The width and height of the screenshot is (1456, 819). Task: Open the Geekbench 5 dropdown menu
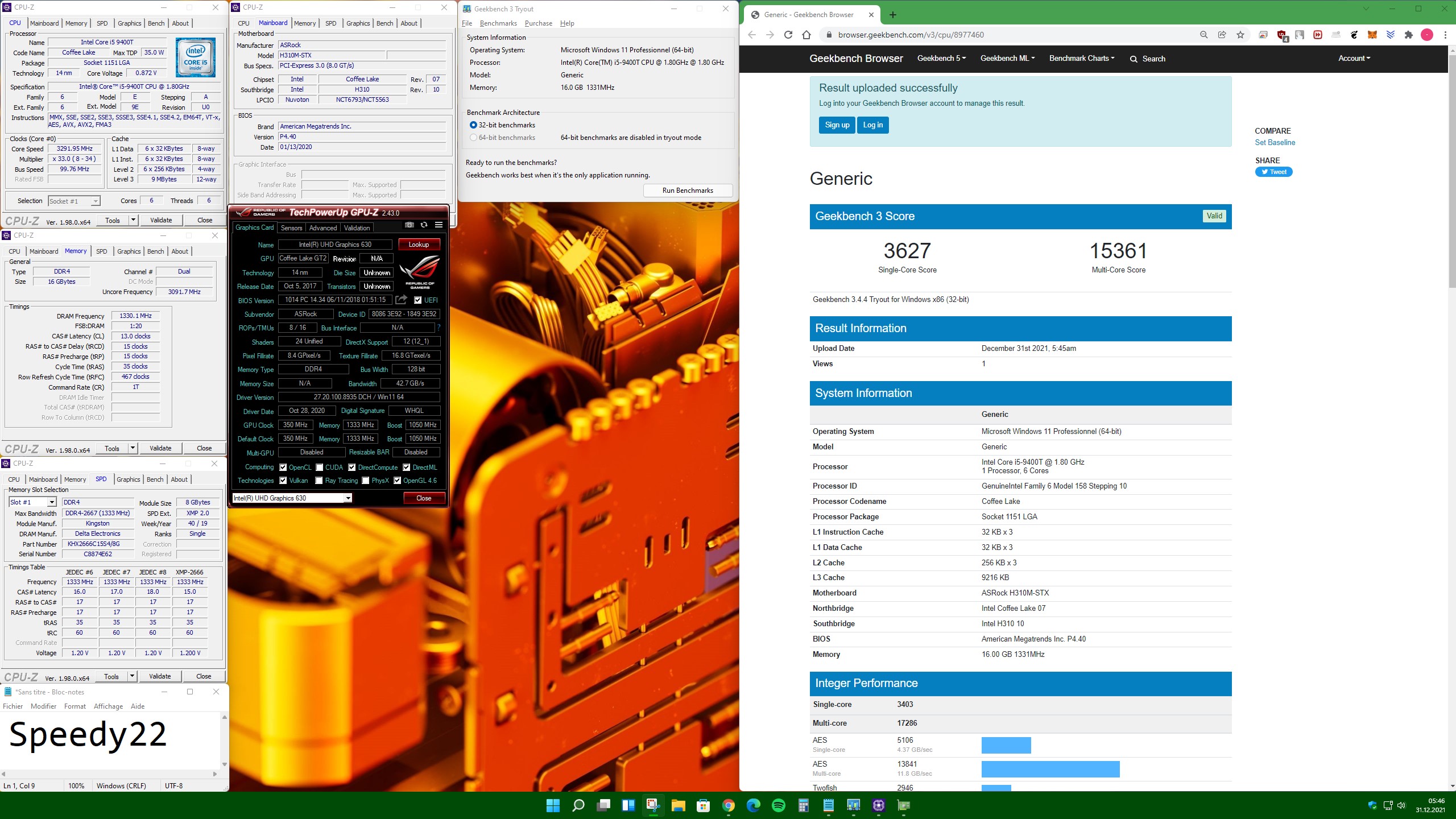[941, 58]
